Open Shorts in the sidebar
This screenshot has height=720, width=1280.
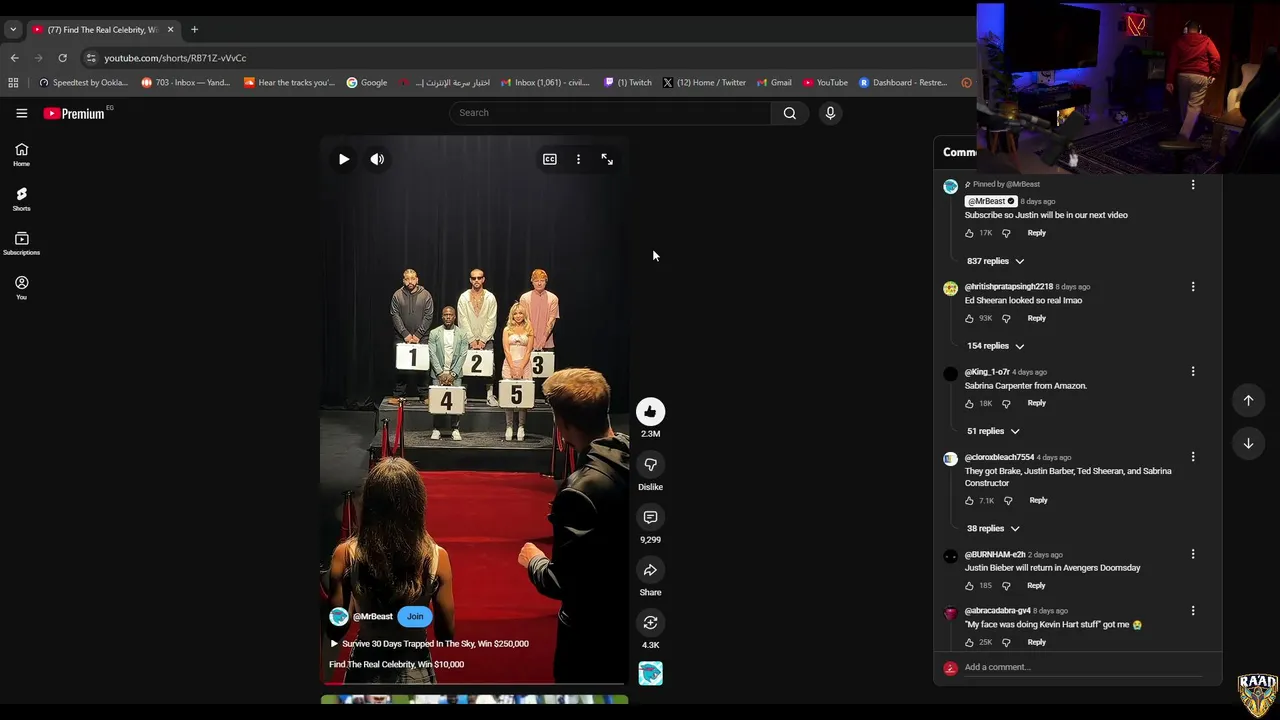point(21,198)
